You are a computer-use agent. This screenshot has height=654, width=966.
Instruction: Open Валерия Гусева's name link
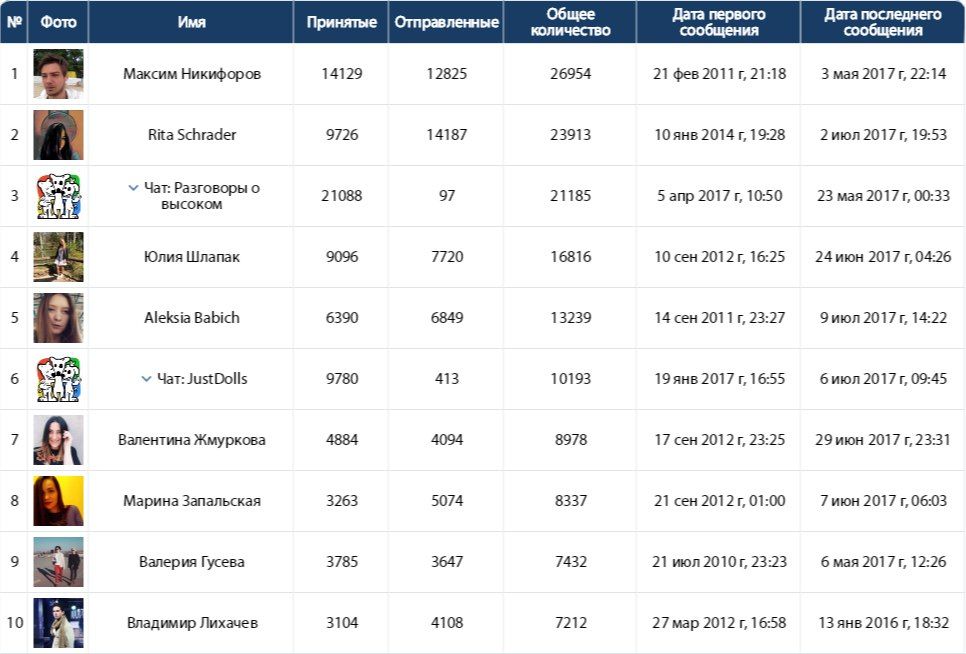click(x=192, y=562)
